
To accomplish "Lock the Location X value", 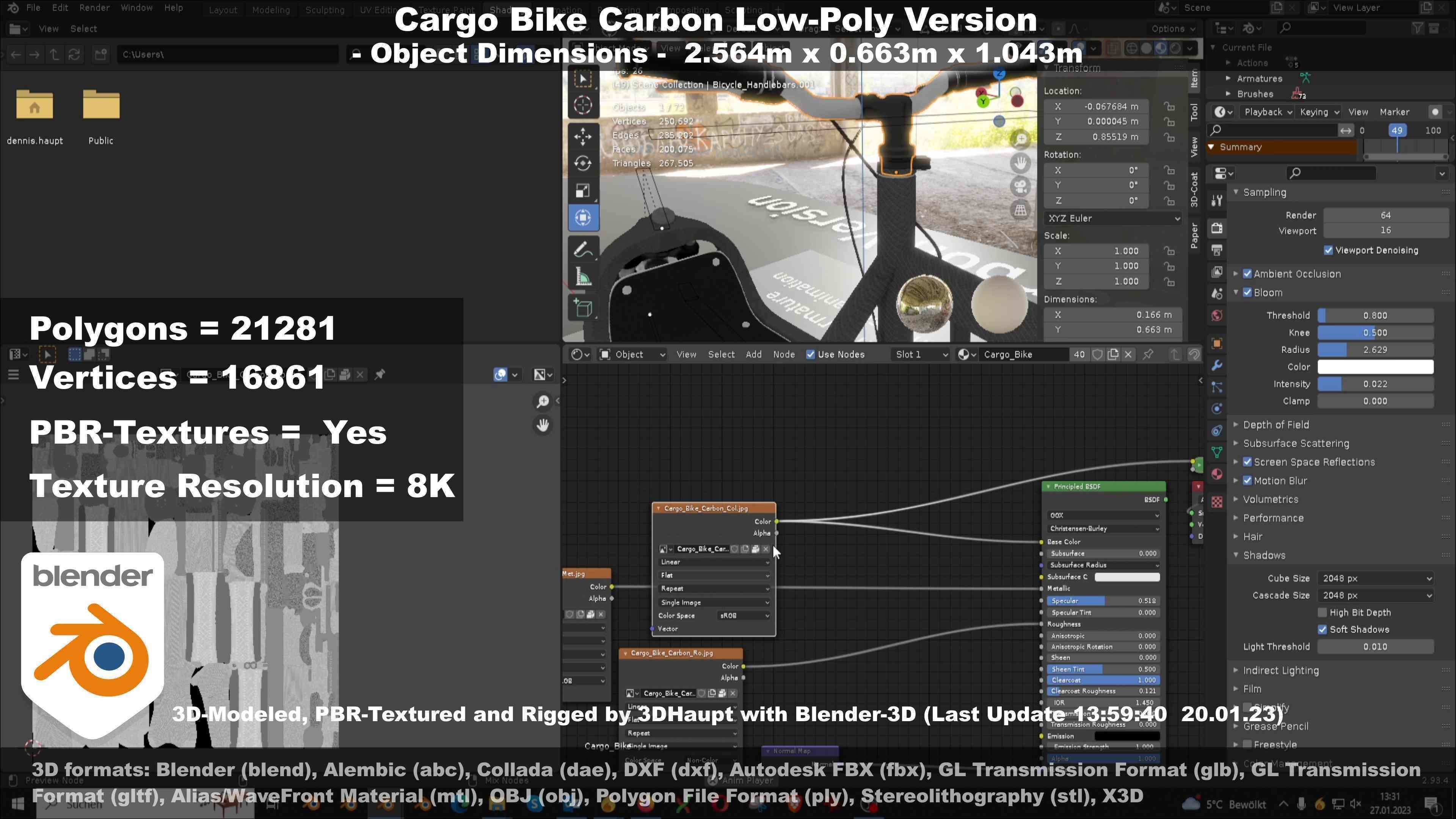I will [x=1169, y=106].
